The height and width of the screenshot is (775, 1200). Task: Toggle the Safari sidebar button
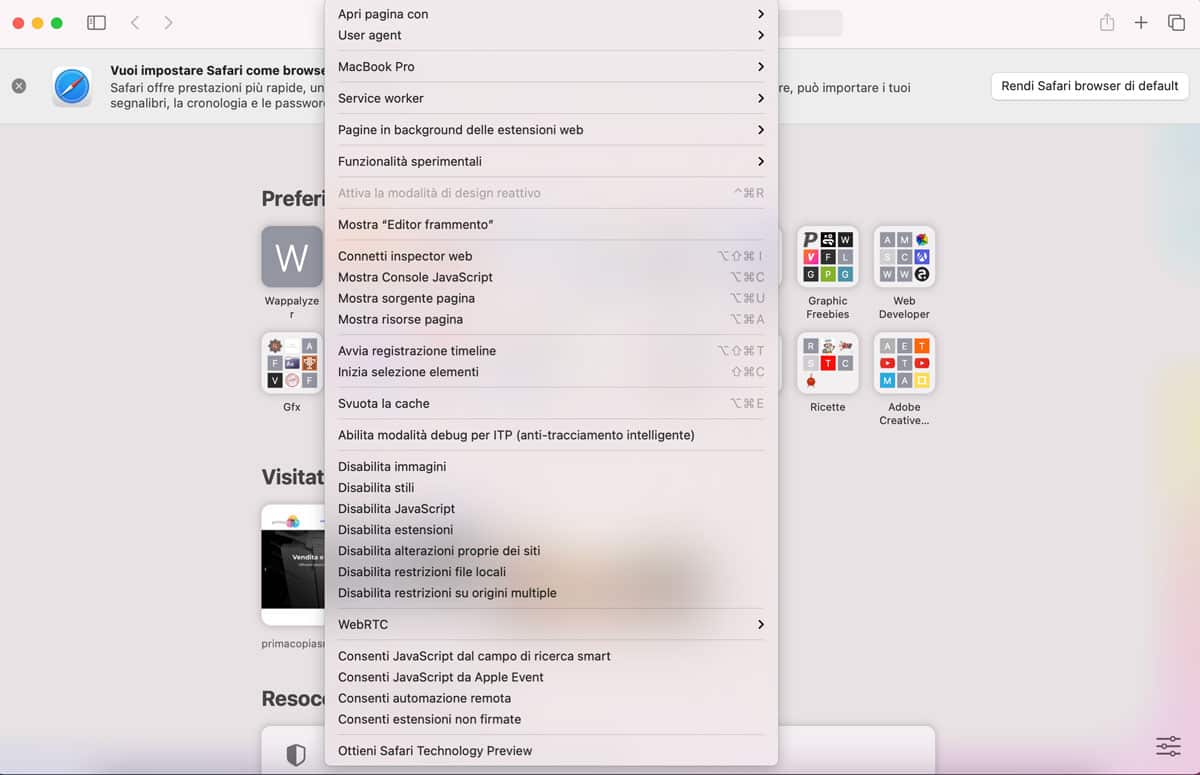pos(96,22)
